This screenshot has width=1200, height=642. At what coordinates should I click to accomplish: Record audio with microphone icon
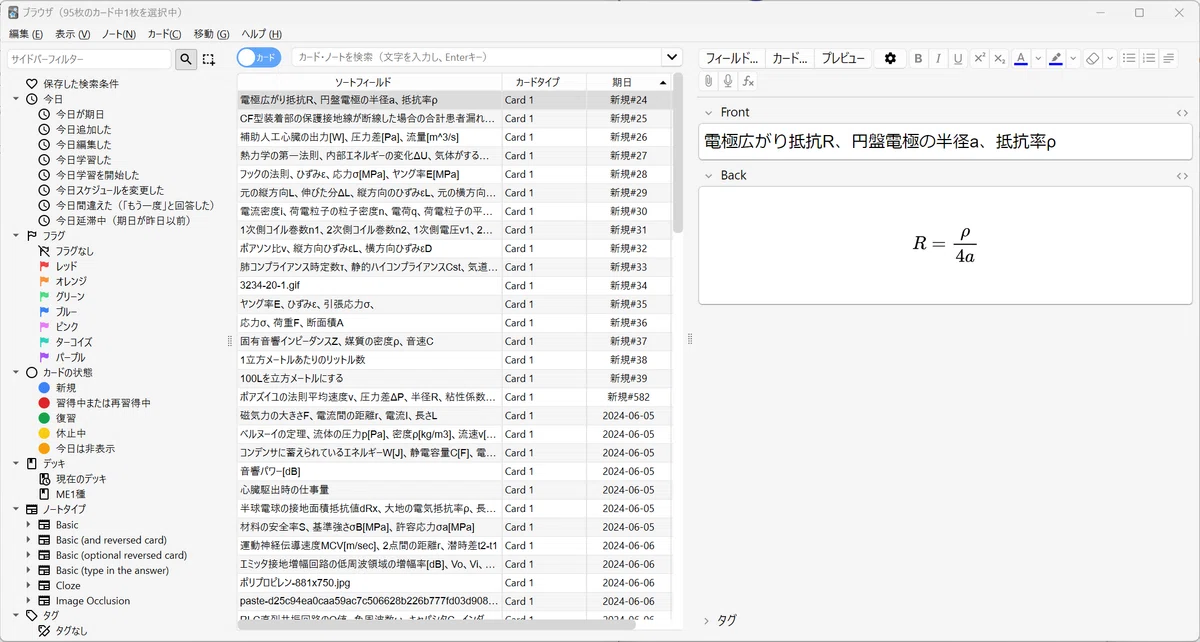click(728, 81)
